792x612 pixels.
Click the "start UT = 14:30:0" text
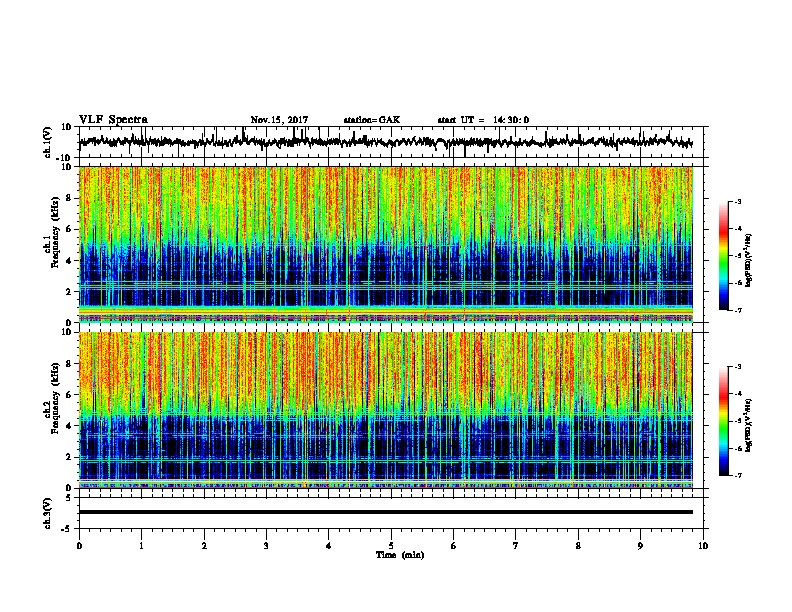pyautogui.click(x=483, y=120)
